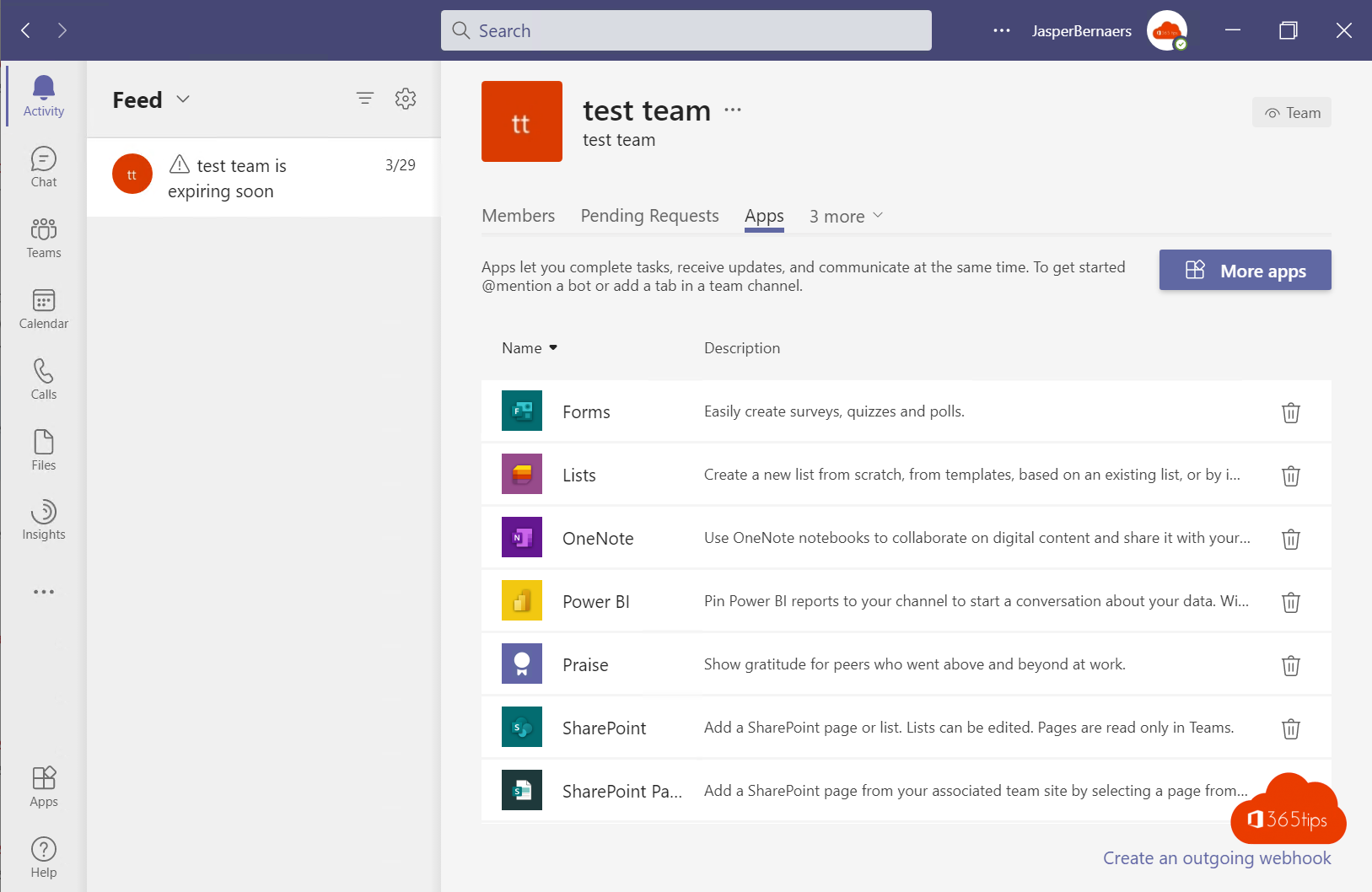Click the Search box
This screenshot has height=892, width=1372.
(x=686, y=30)
